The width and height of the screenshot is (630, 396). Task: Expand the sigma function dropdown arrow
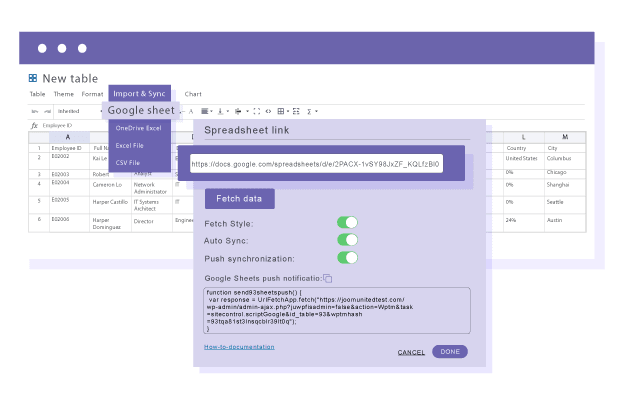(x=317, y=111)
